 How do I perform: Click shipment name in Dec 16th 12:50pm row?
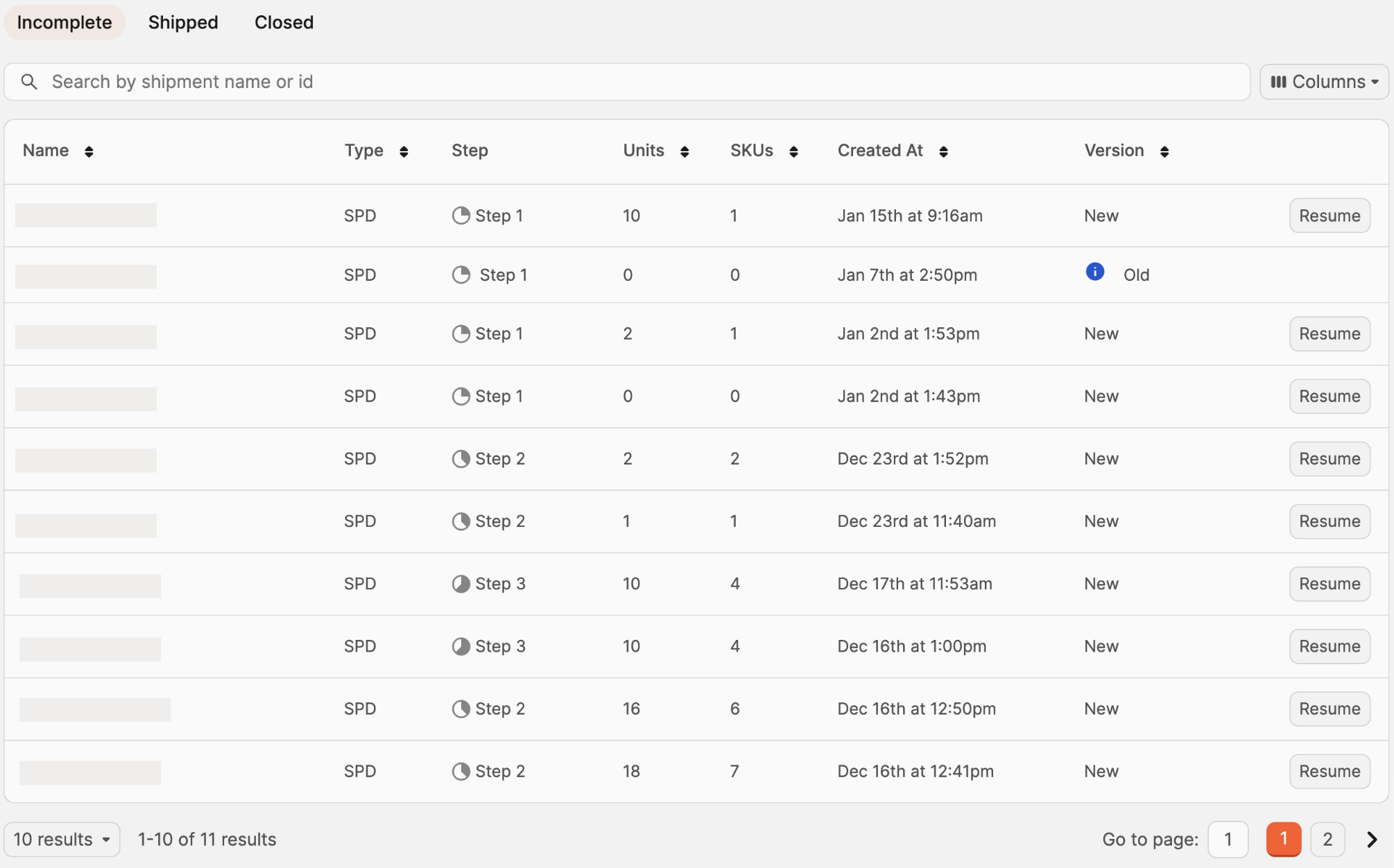coord(95,709)
